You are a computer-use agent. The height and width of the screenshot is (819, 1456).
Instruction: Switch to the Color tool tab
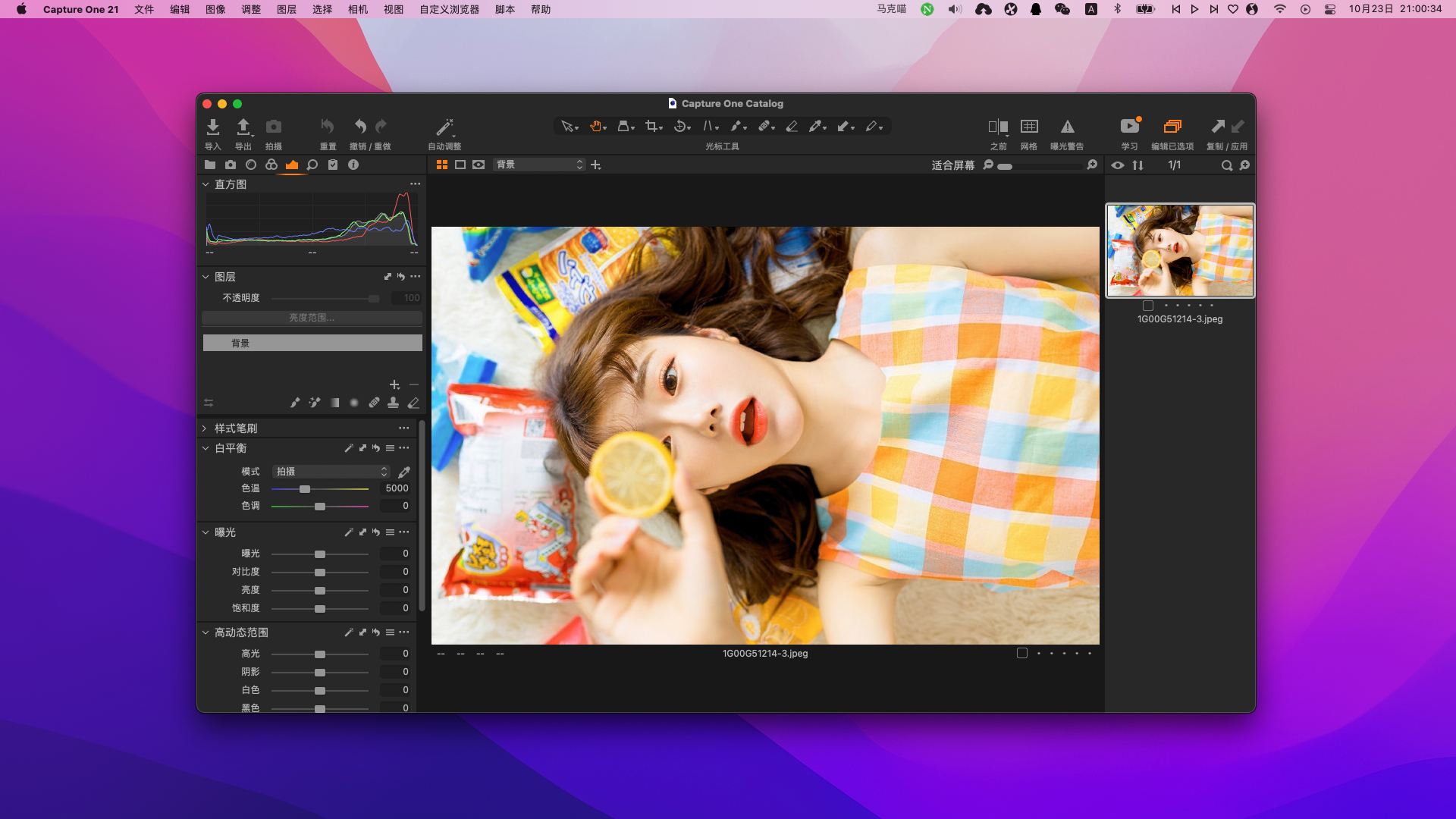click(273, 164)
